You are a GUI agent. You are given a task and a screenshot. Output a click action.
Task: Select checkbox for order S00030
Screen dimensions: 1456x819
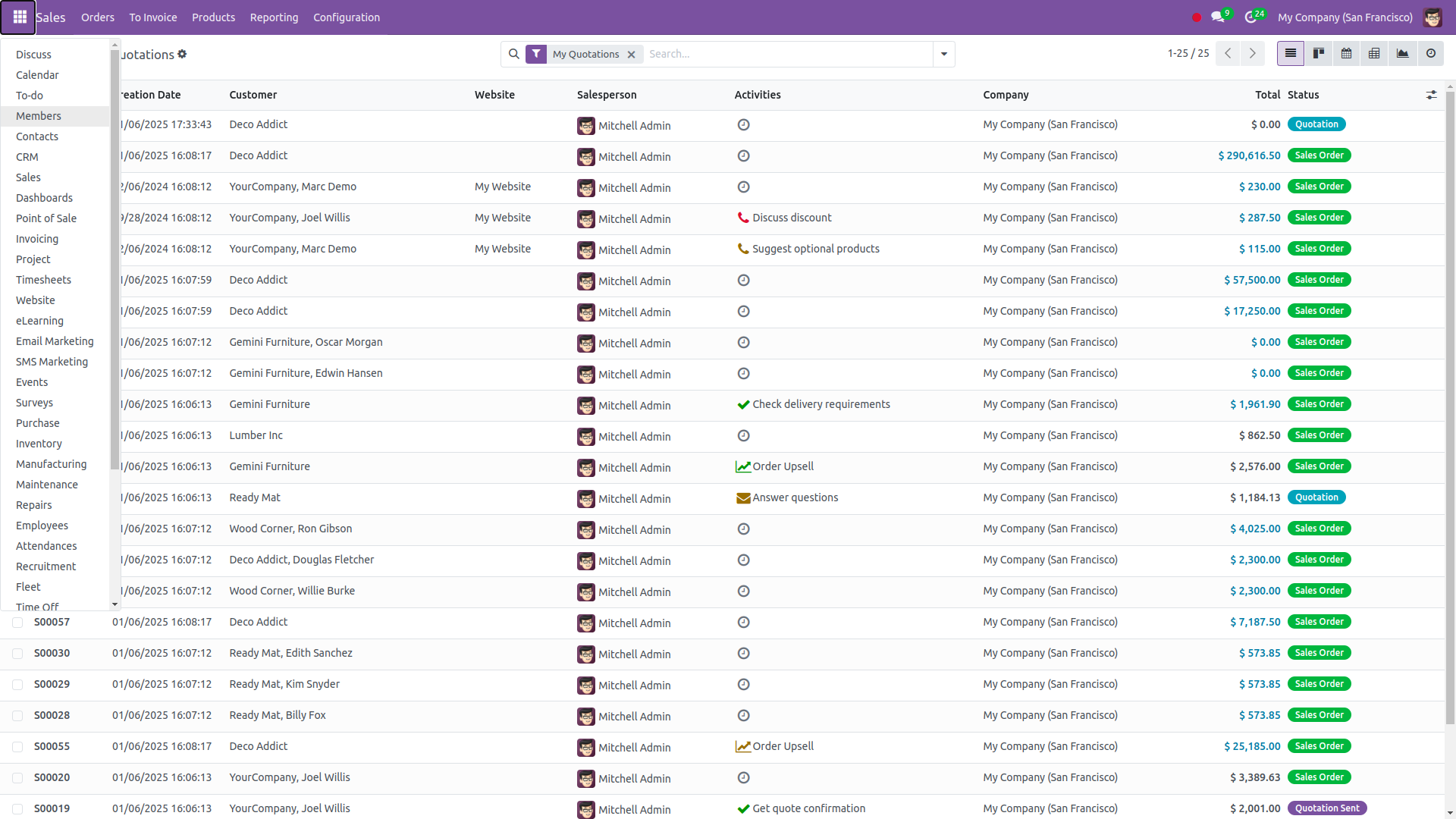tap(17, 653)
